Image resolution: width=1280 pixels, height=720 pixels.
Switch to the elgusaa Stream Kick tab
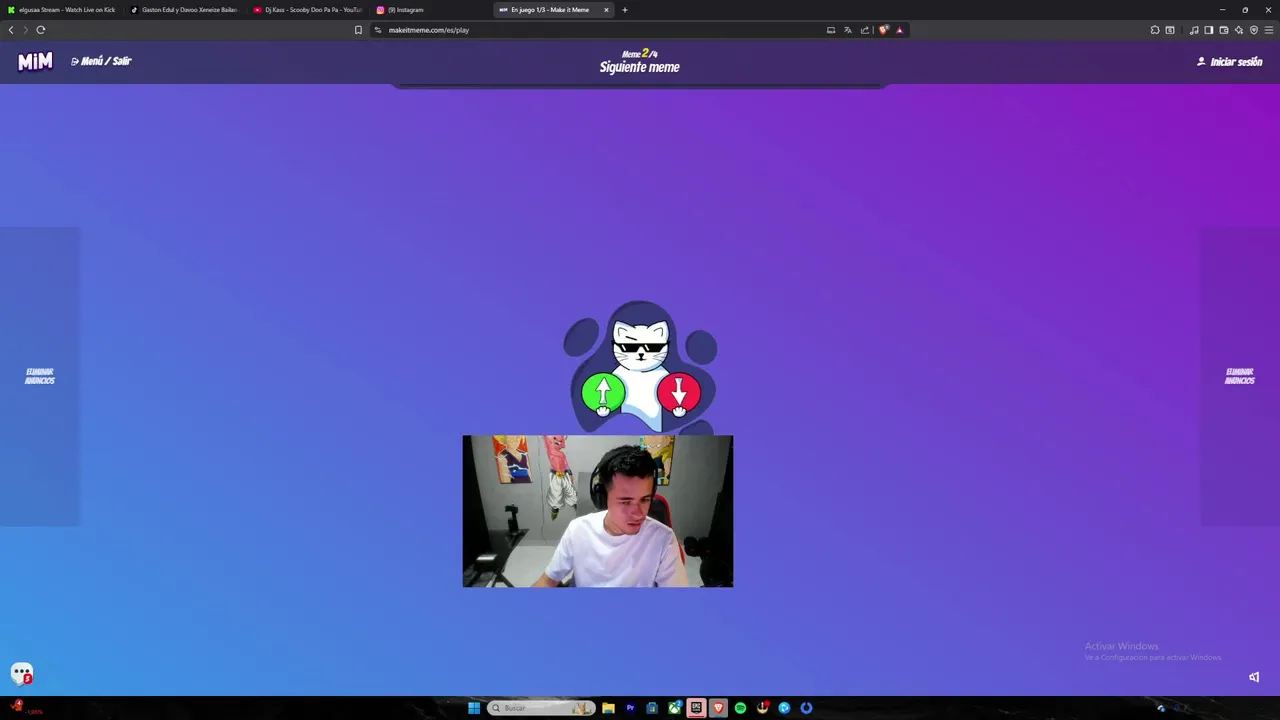62,10
